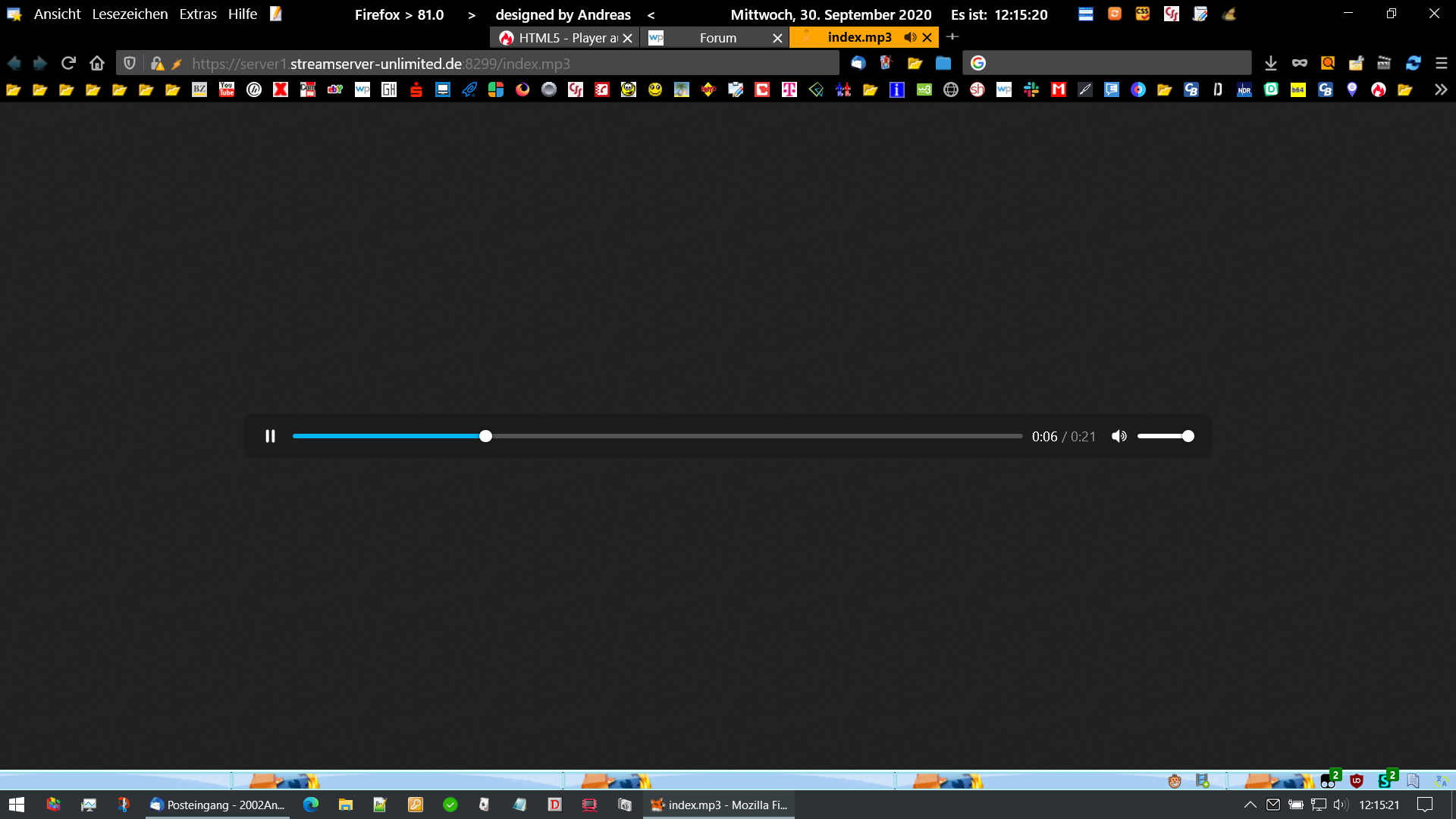Mute tab via index.mp3 speaker icon
Viewport: 1456px width, 819px height.
tap(910, 37)
